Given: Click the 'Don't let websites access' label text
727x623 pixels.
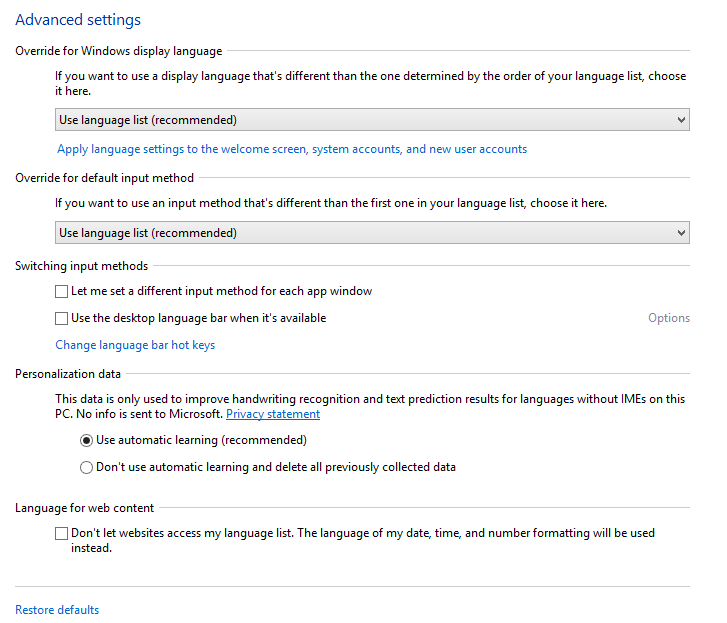Looking at the screenshot, I should [x=363, y=540].
